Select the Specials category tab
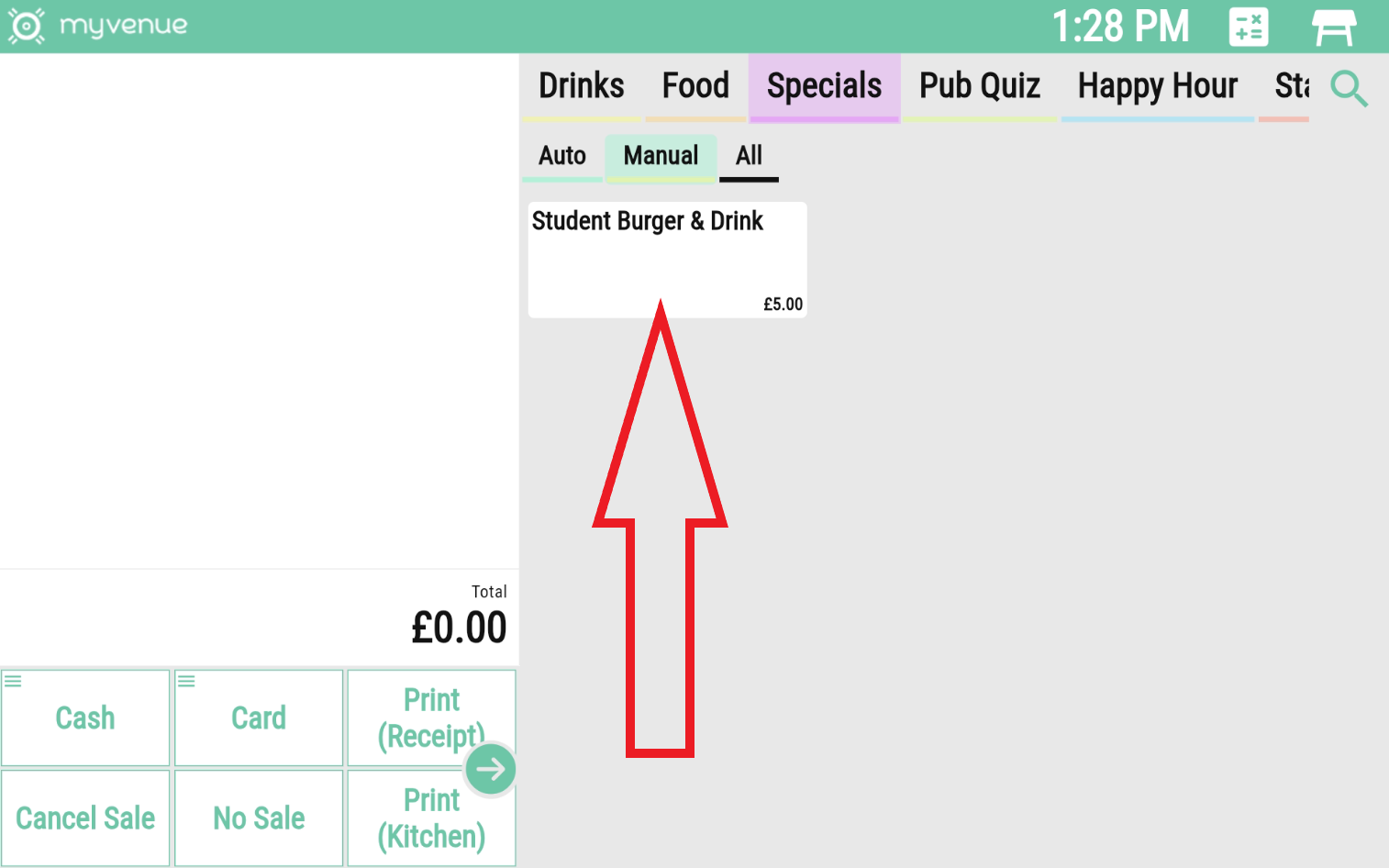1389x868 pixels. point(824,86)
